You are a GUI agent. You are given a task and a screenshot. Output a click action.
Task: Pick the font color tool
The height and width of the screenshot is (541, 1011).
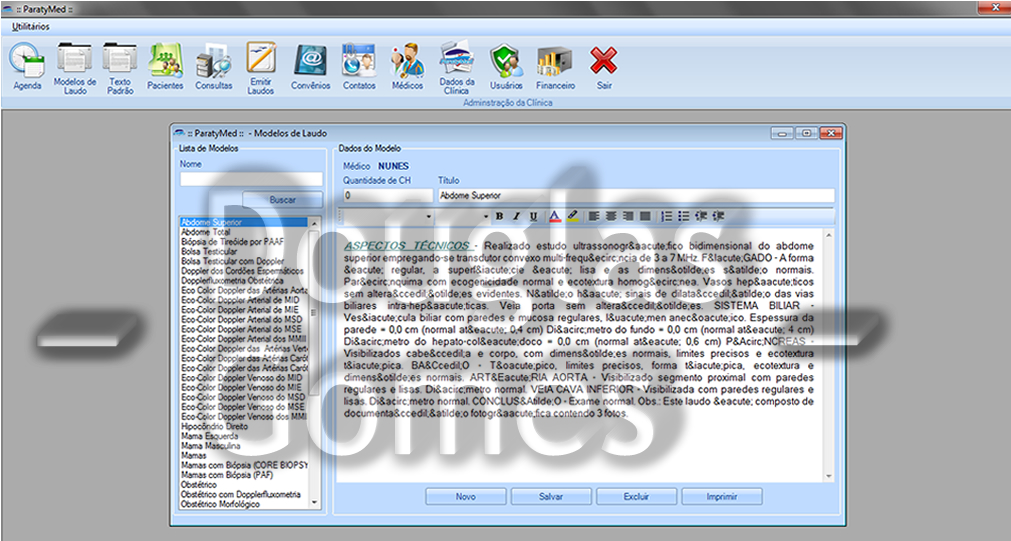pyautogui.click(x=554, y=216)
